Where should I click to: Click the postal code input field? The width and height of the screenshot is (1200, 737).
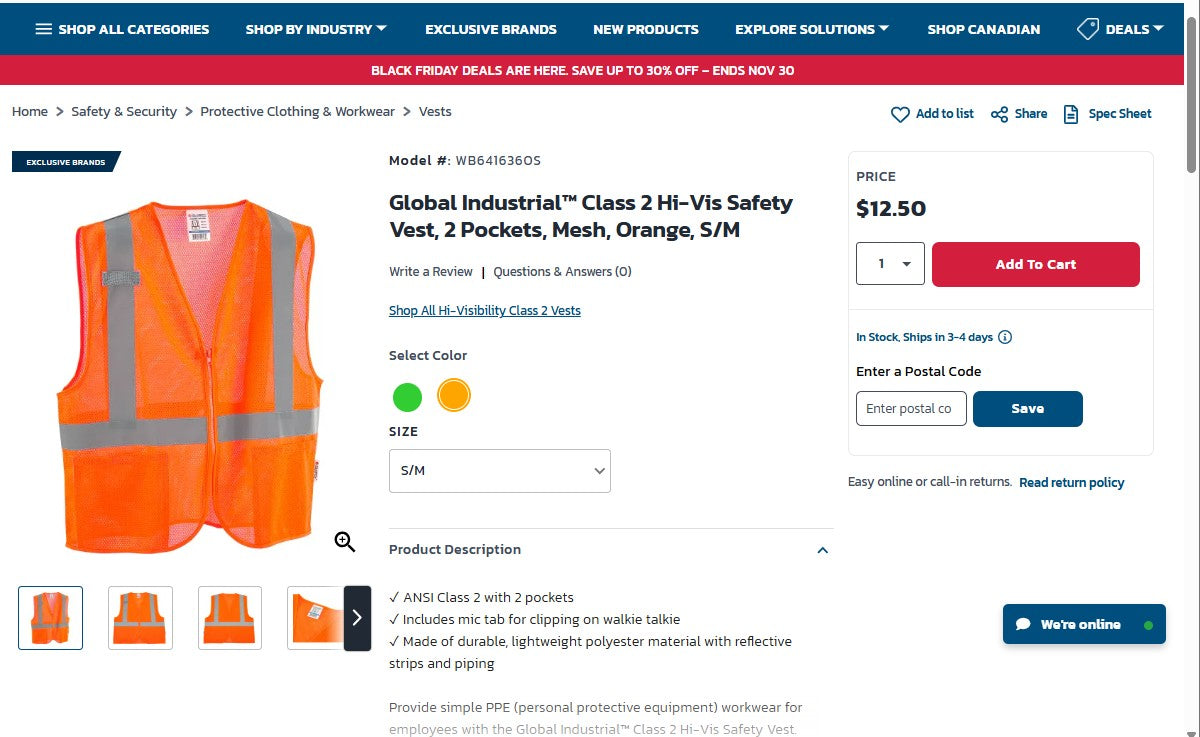pyautogui.click(x=910, y=408)
